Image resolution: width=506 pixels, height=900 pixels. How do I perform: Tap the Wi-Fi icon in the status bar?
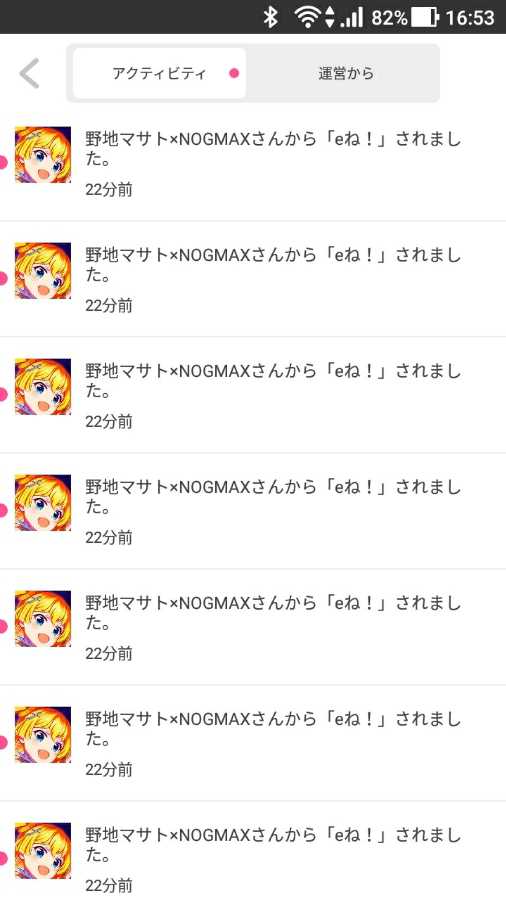pos(308,17)
